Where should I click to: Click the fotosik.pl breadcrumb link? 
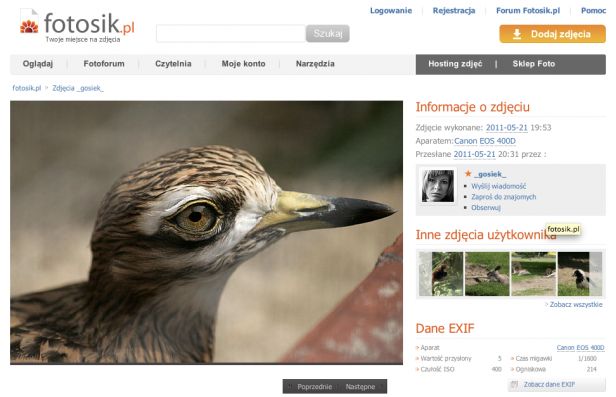coord(26,88)
